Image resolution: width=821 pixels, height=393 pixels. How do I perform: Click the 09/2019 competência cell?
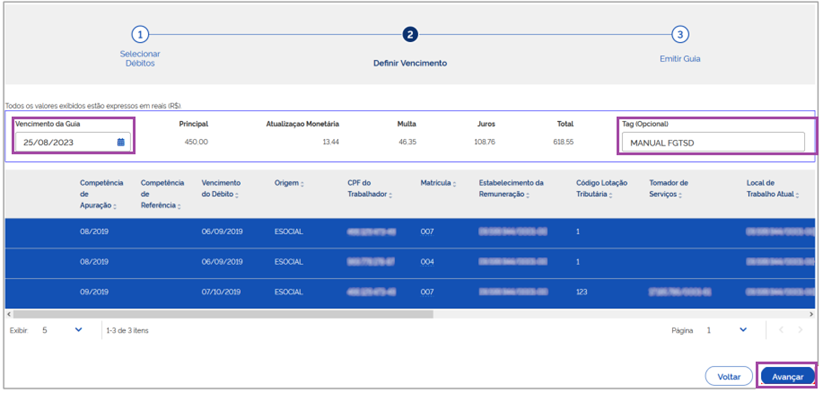pos(94,291)
